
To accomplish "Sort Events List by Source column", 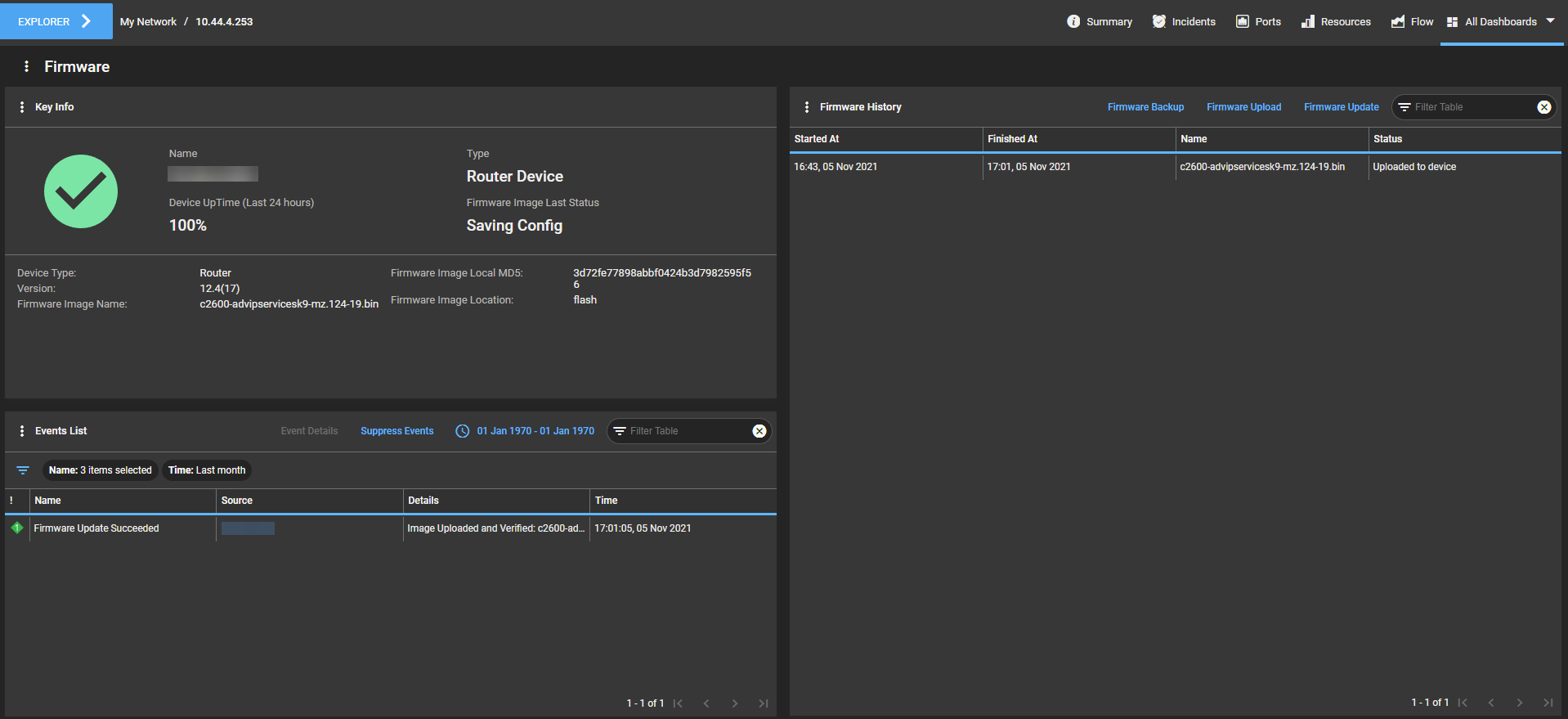I will coord(310,501).
